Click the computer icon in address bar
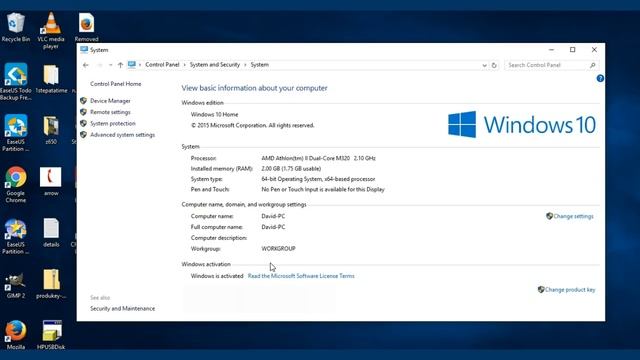This screenshot has width=640, height=360. [131, 64]
